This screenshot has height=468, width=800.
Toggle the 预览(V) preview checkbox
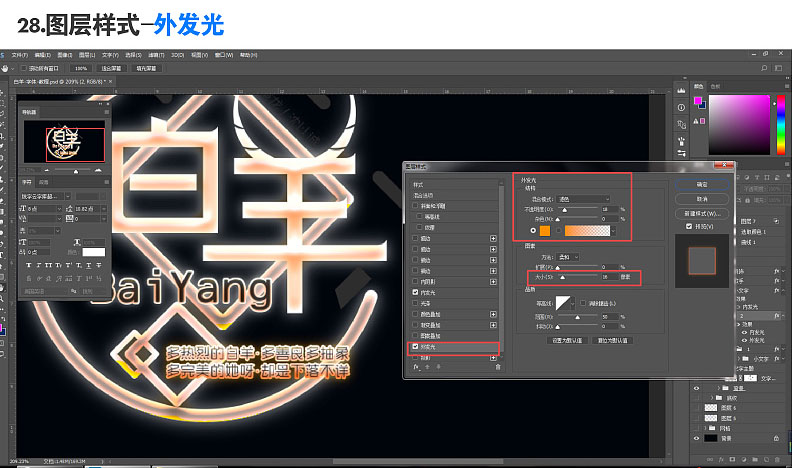pyautogui.click(x=689, y=226)
